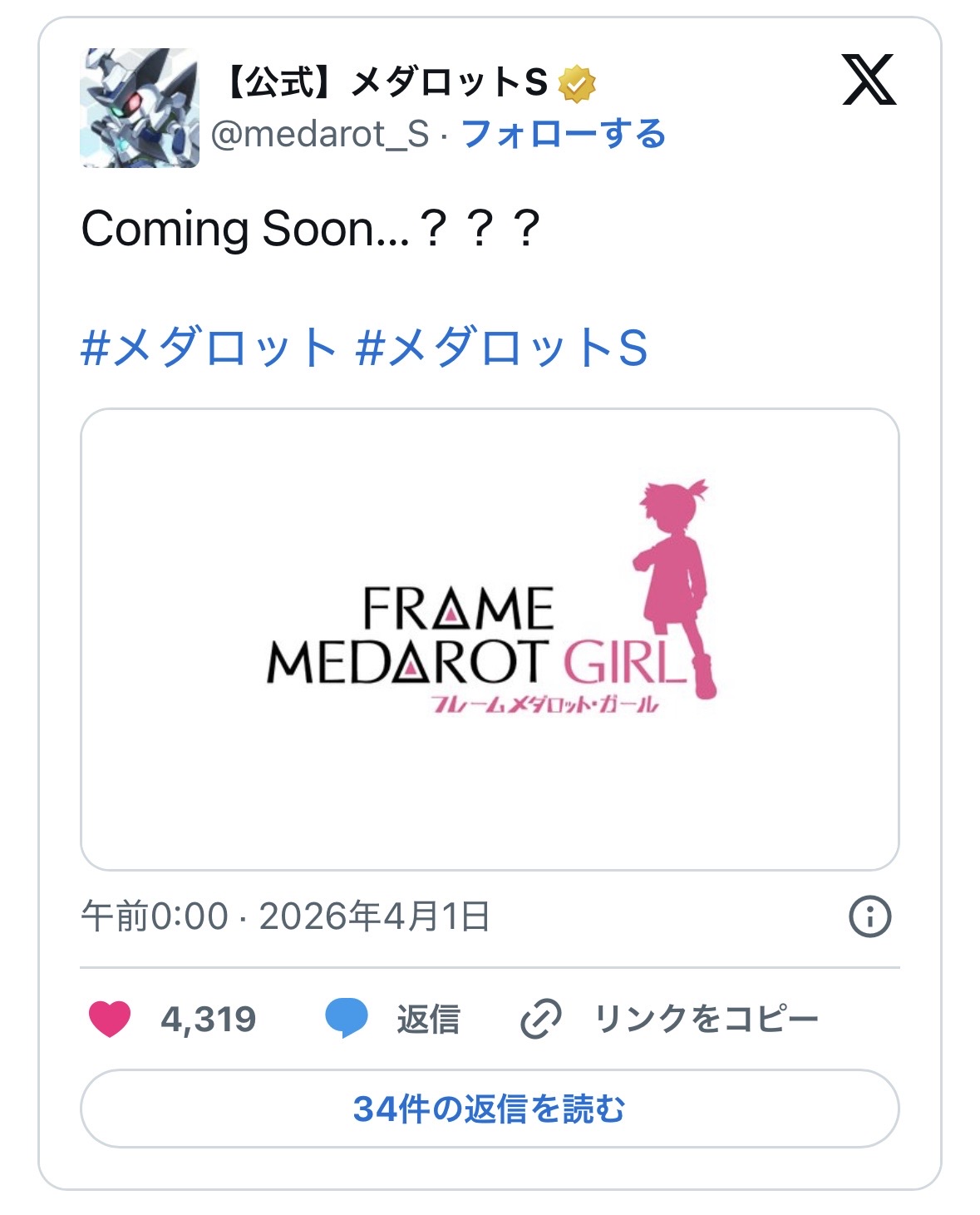The image size is (980, 1215).
Task: Click the Coming Soon tweet text
Action: coord(311,229)
